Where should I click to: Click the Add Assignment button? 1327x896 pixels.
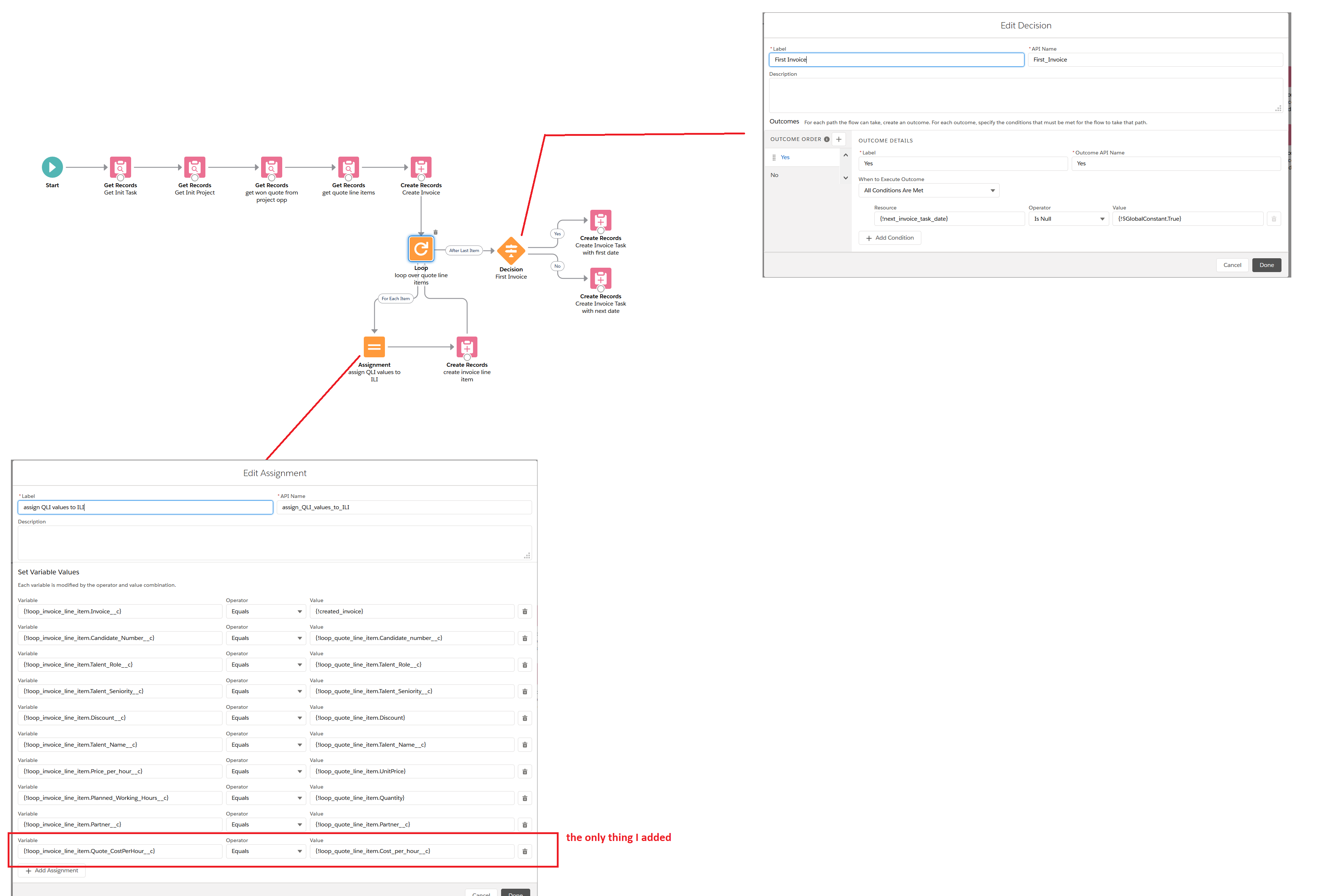point(52,871)
